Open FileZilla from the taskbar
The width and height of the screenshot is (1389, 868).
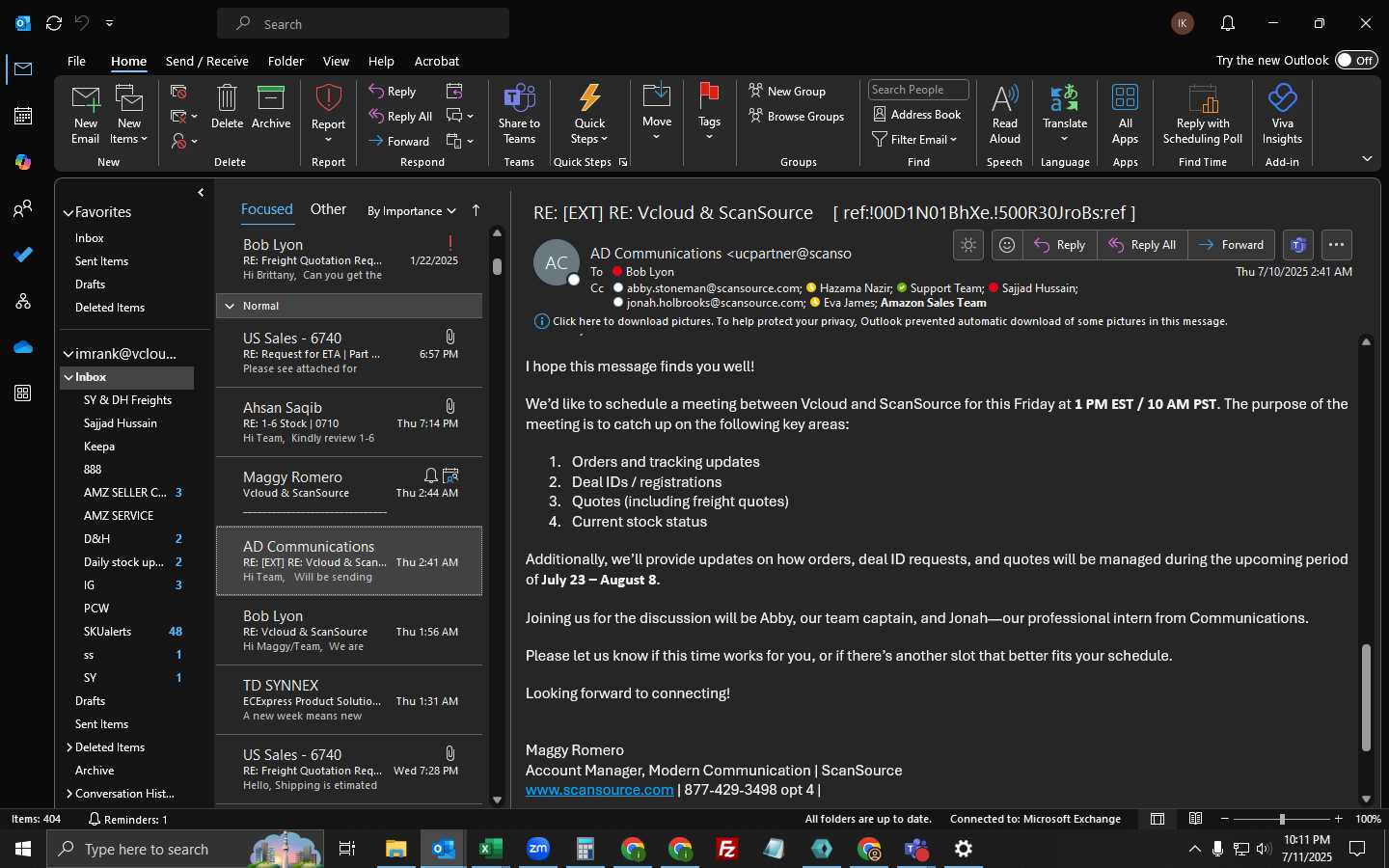click(727, 849)
